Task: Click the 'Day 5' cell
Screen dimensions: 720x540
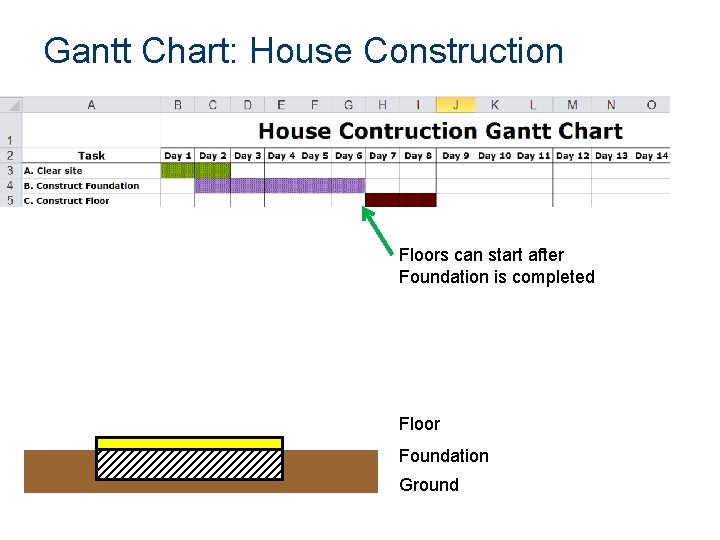Action: (315, 155)
